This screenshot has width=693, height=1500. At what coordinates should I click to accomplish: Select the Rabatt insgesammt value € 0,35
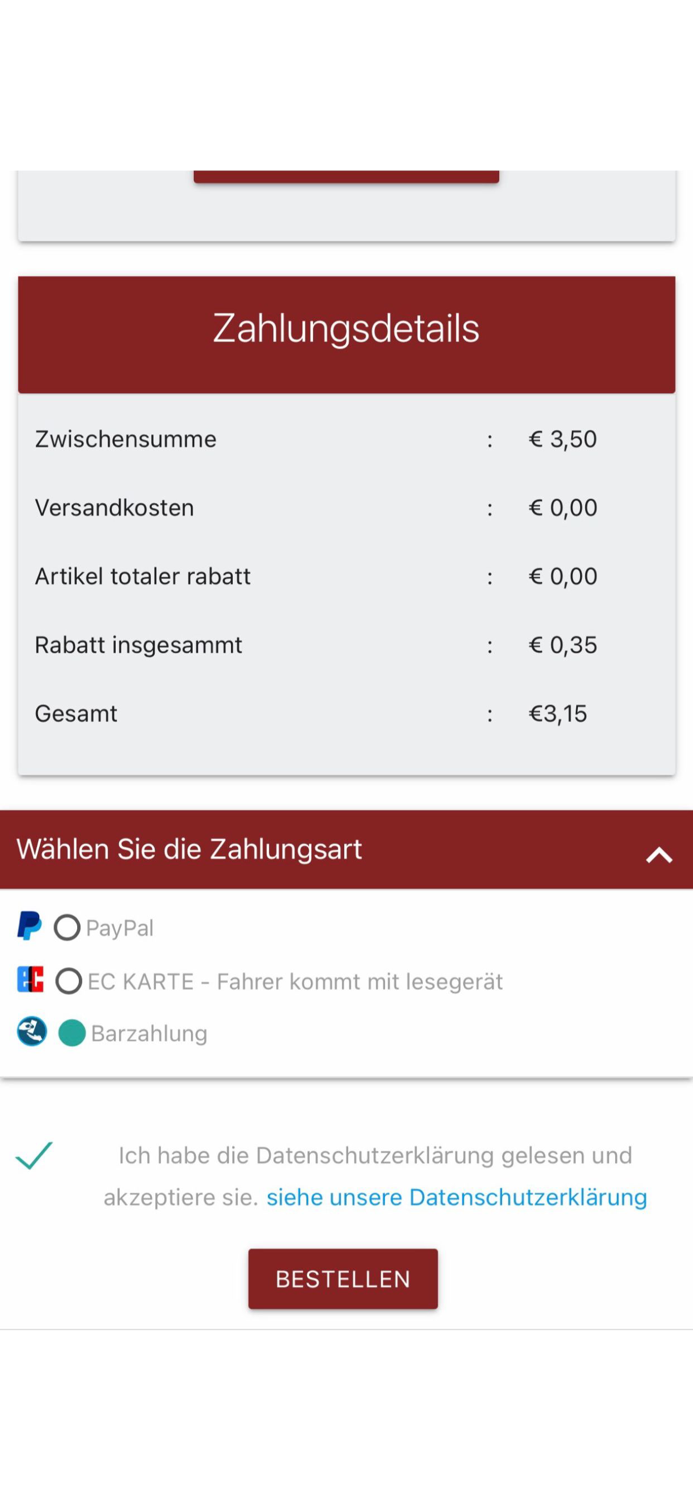[x=563, y=645]
